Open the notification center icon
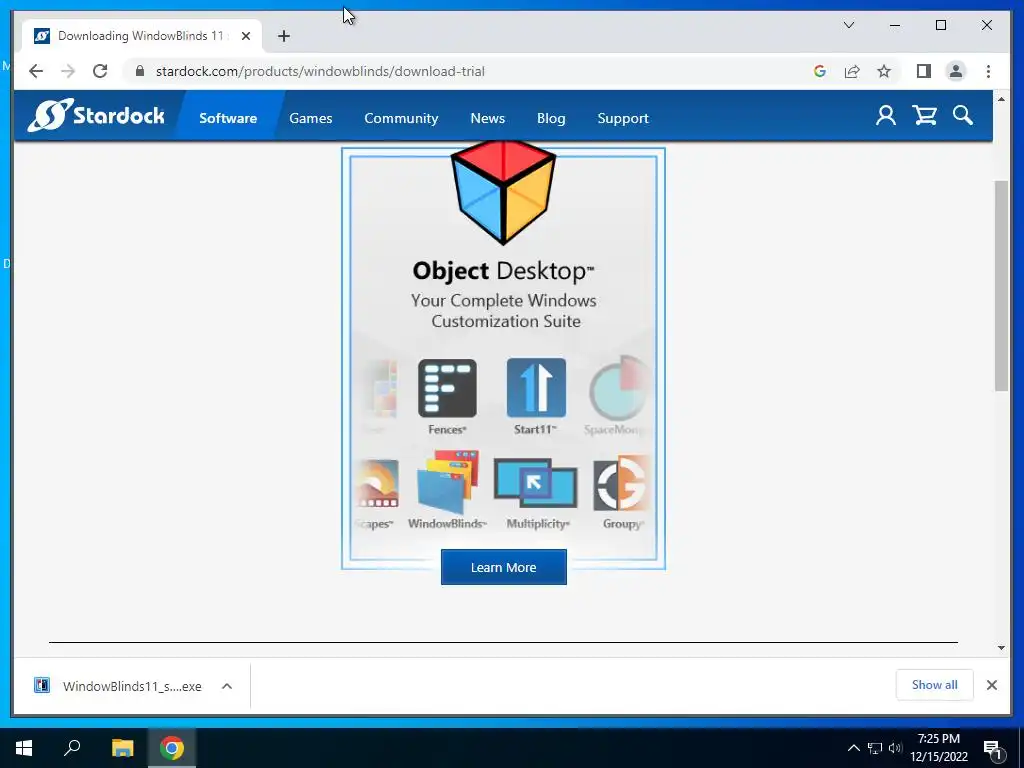The width and height of the screenshot is (1024, 768). (x=993, y=749)
